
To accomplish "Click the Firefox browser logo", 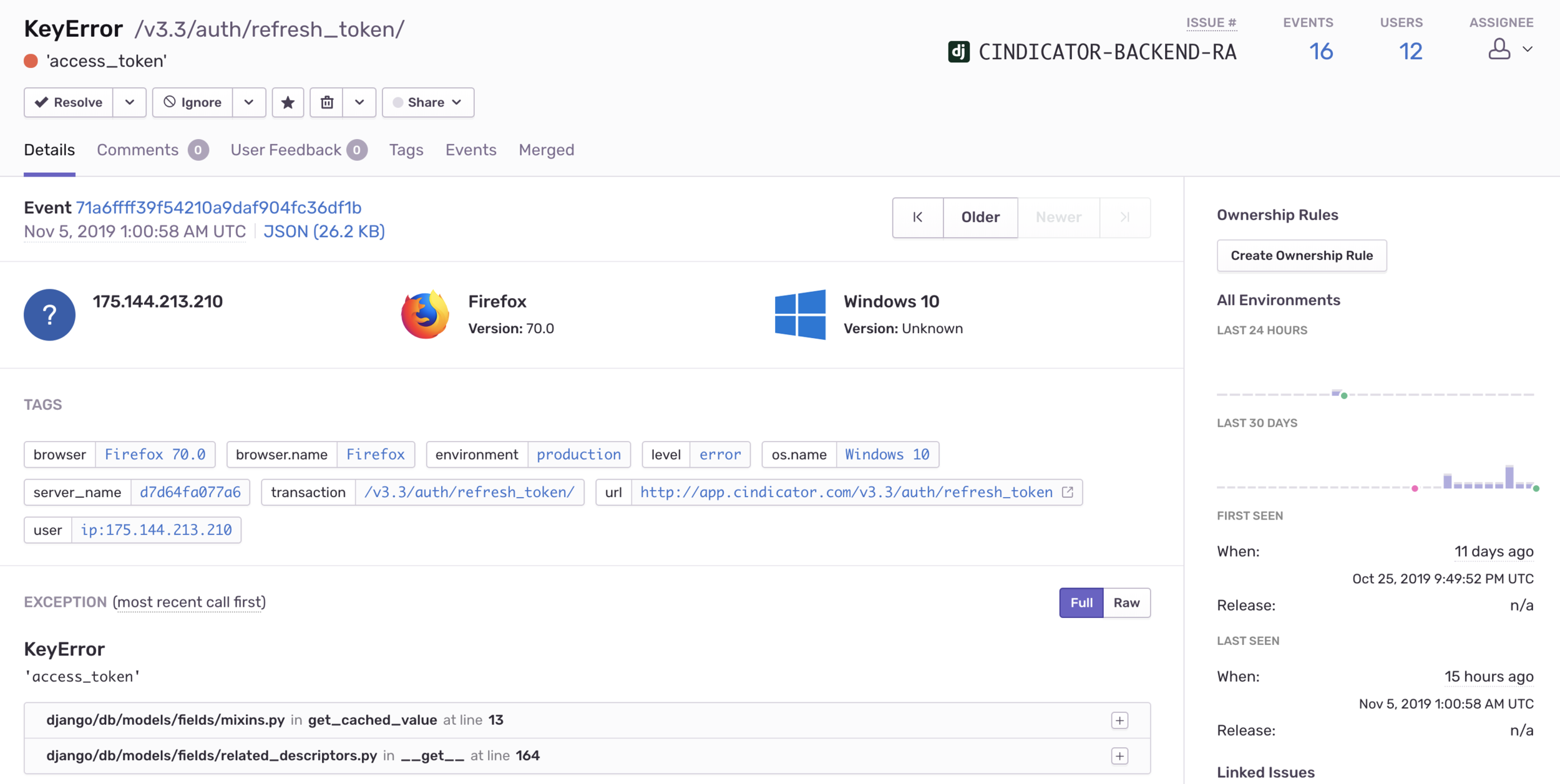I will point(425,314).
